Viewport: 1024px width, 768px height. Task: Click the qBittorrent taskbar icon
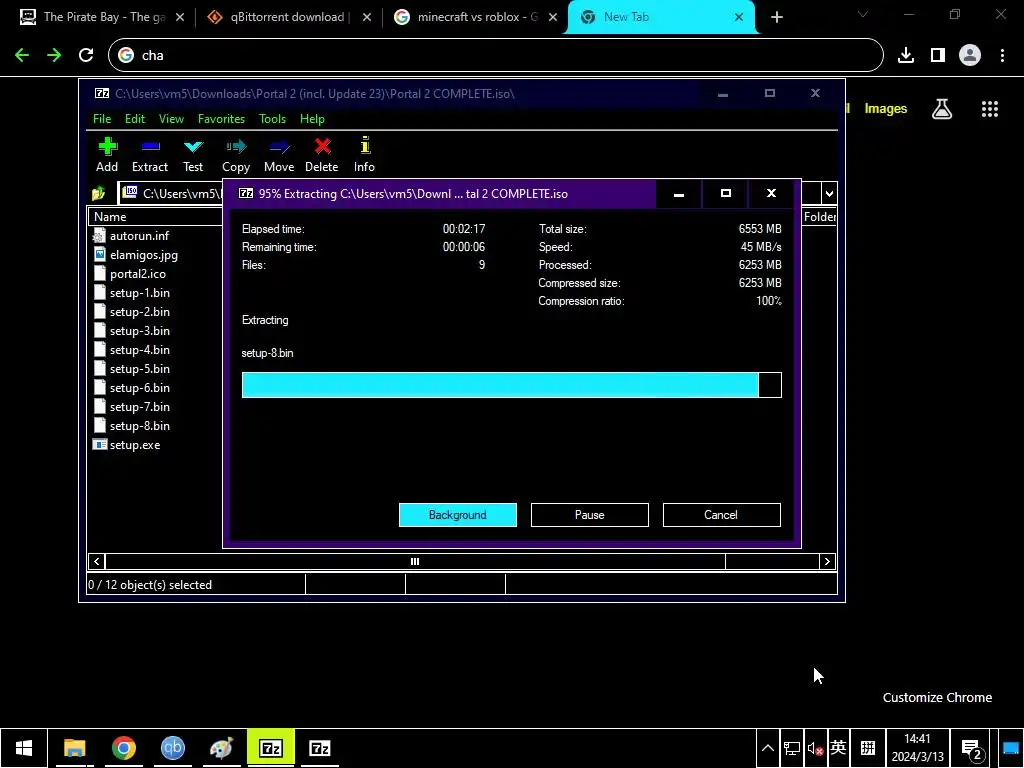[172, 748]
